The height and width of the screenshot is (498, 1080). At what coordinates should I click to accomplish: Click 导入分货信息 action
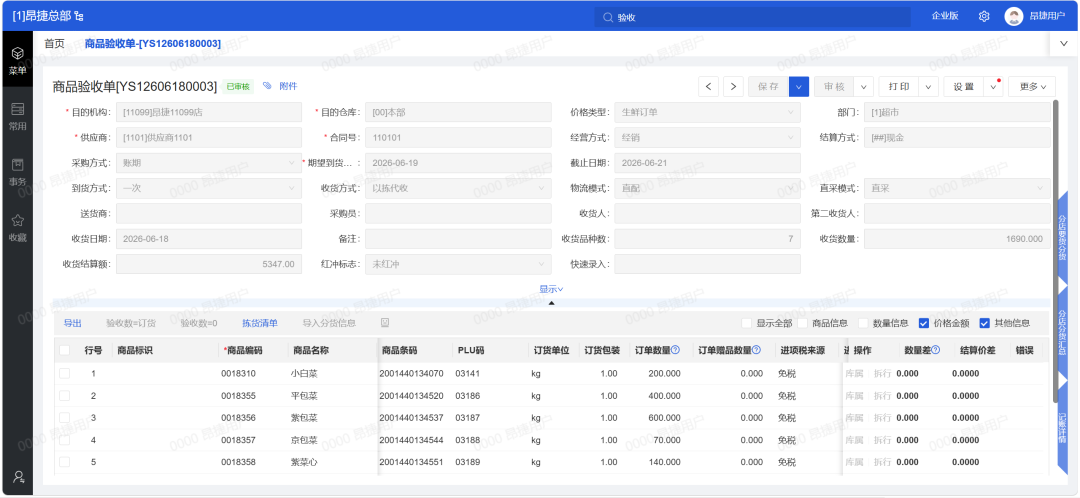(329, 322)
